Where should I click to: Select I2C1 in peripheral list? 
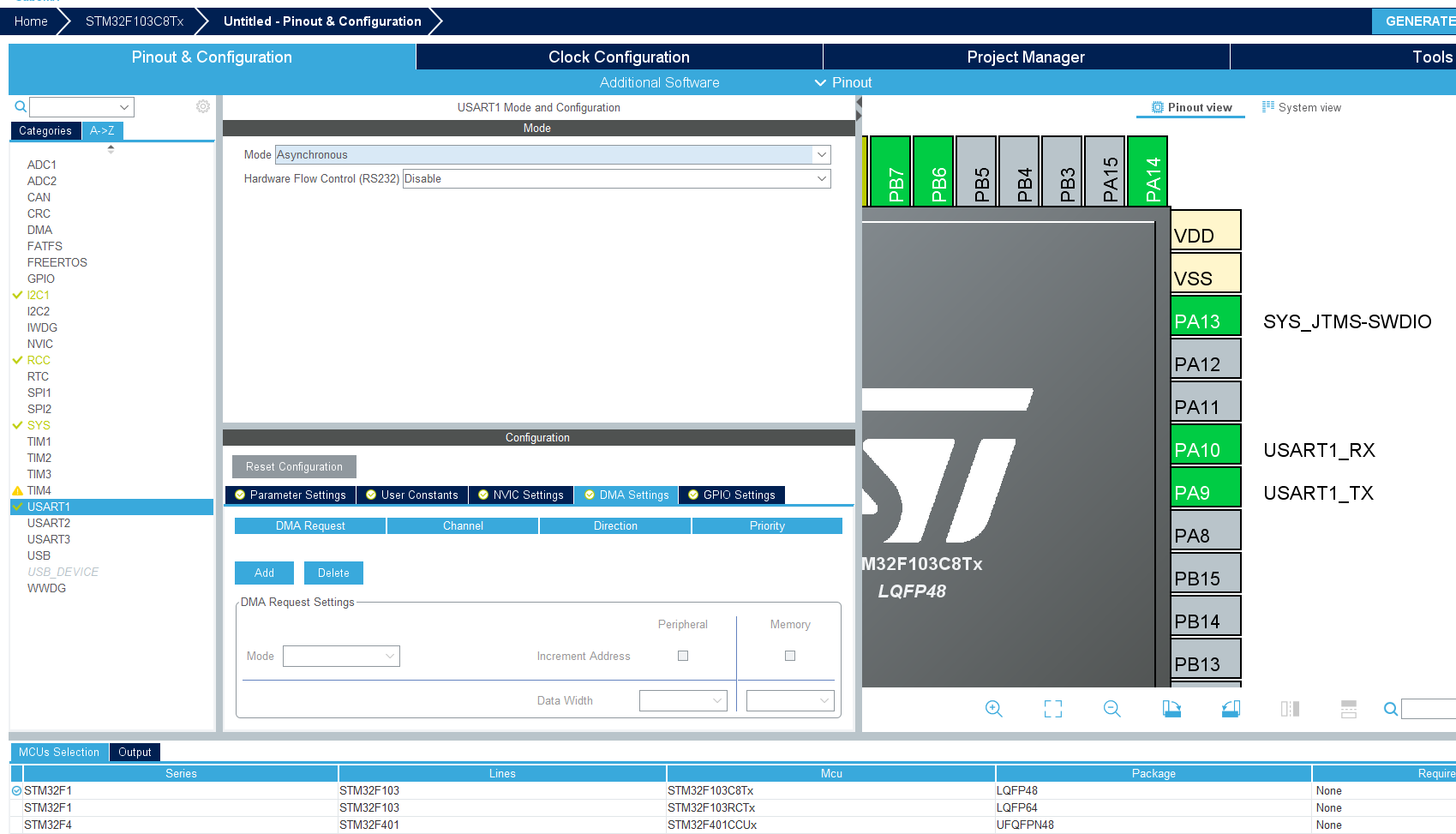(38, 295)
